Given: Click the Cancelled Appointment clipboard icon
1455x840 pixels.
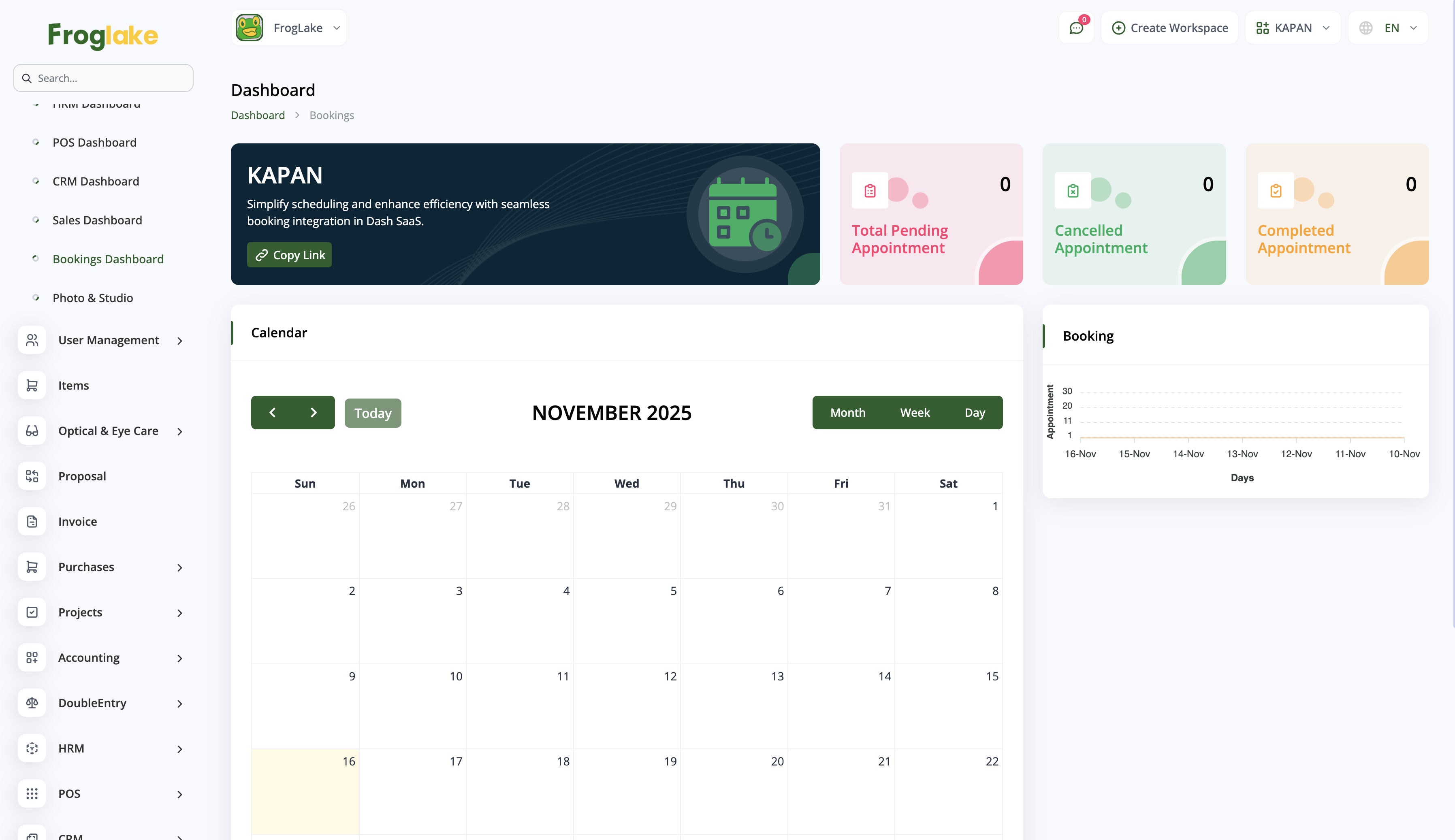Looking at the screenshot, I should coord(1073,190).
